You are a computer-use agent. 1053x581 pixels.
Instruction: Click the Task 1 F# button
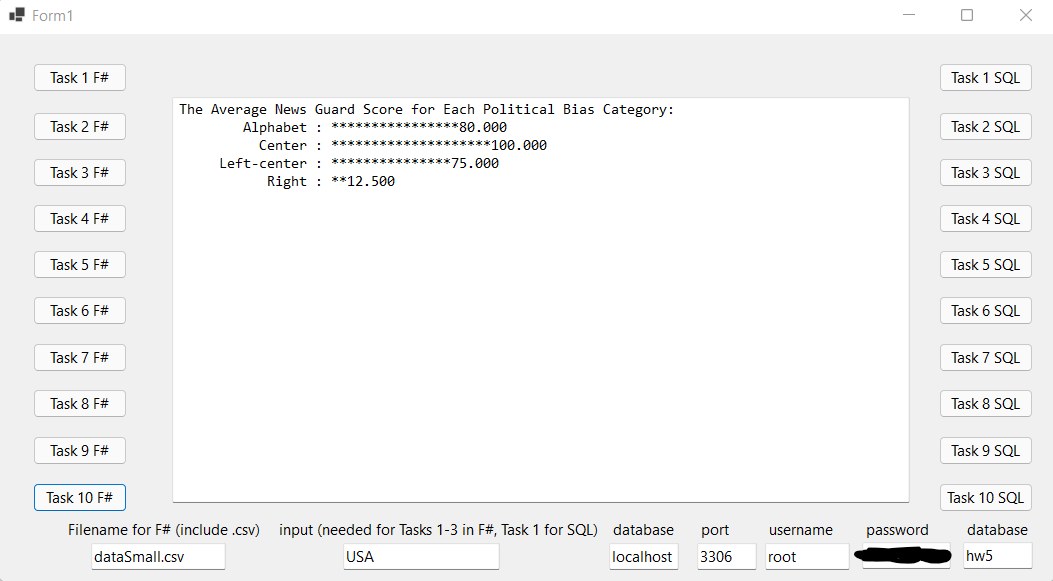tap(79, 78)
